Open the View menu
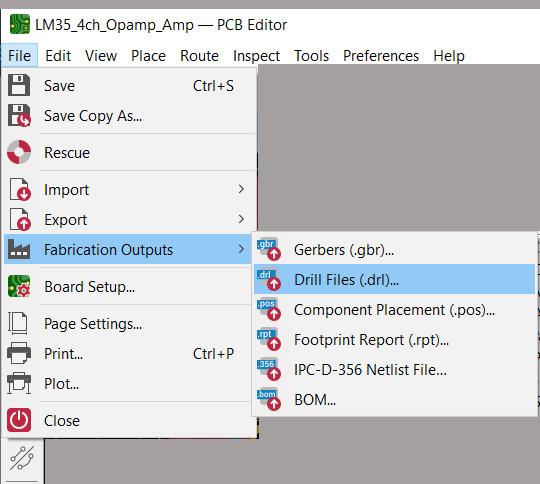This screenshot has height=484, width=540. click(101, 55)
